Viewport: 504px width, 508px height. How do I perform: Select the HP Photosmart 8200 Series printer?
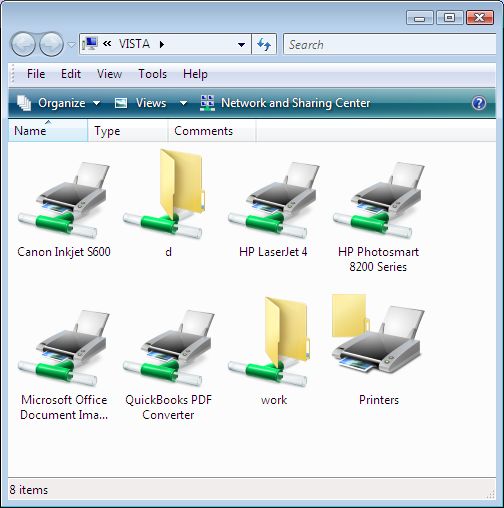pyautogui.click(x=378, y=200)
